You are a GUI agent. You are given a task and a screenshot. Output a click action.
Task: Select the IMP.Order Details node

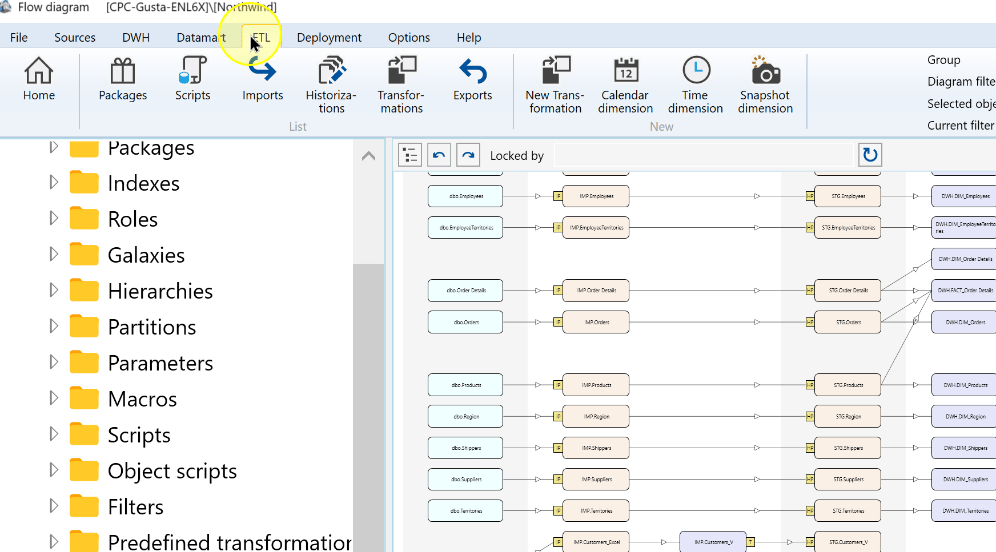pyautogui.click(x=596, y=290)
